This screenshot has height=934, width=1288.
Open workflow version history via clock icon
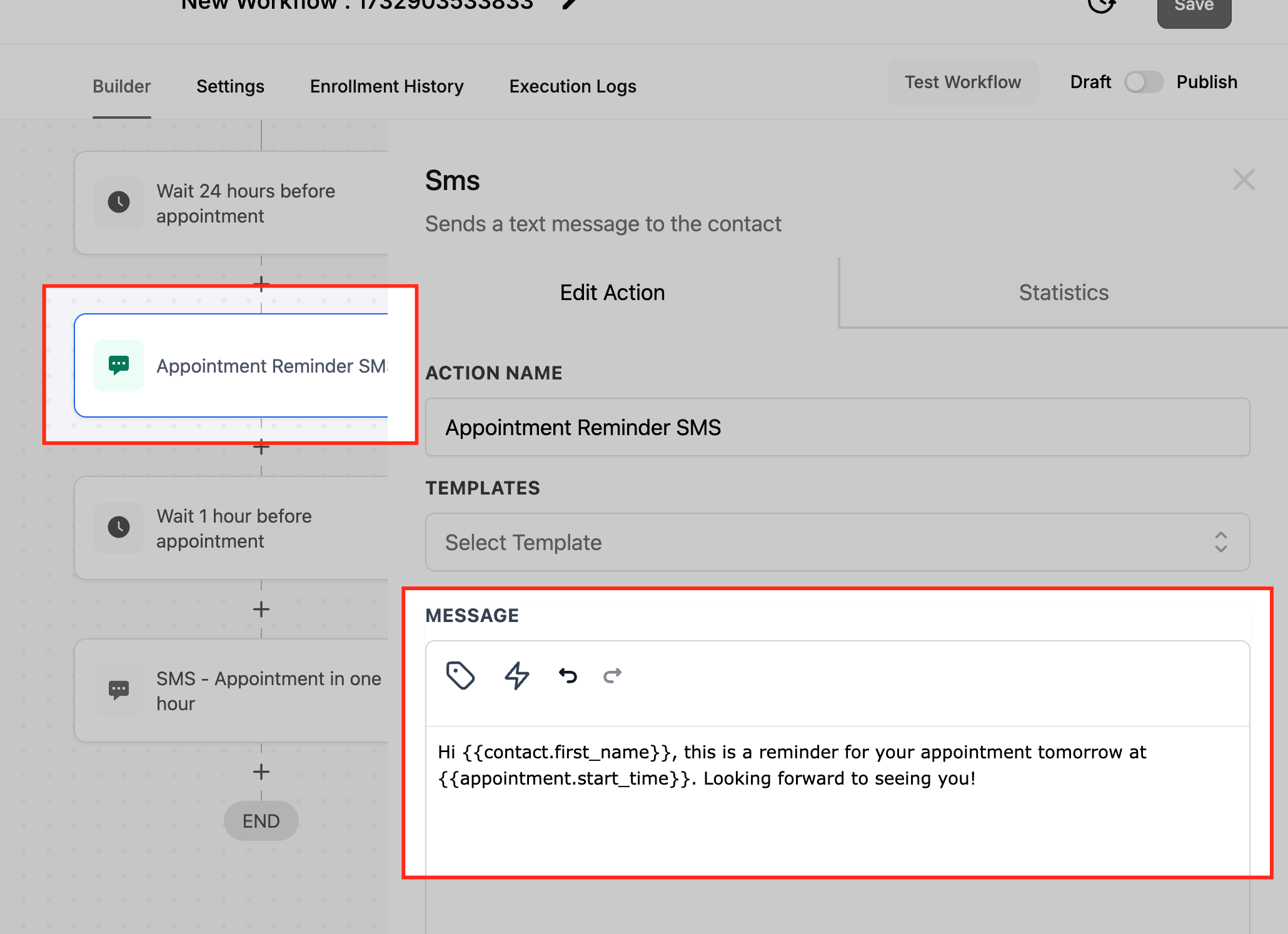1102,6
